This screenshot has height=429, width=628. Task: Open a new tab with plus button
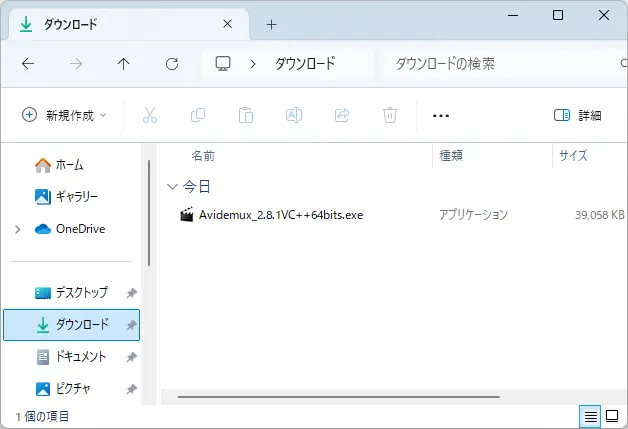[x=271, y=24]
